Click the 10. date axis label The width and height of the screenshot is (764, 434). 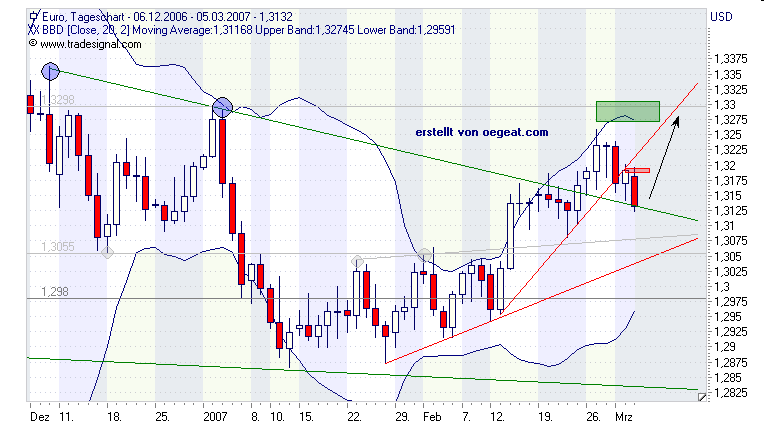coord(277,417)
